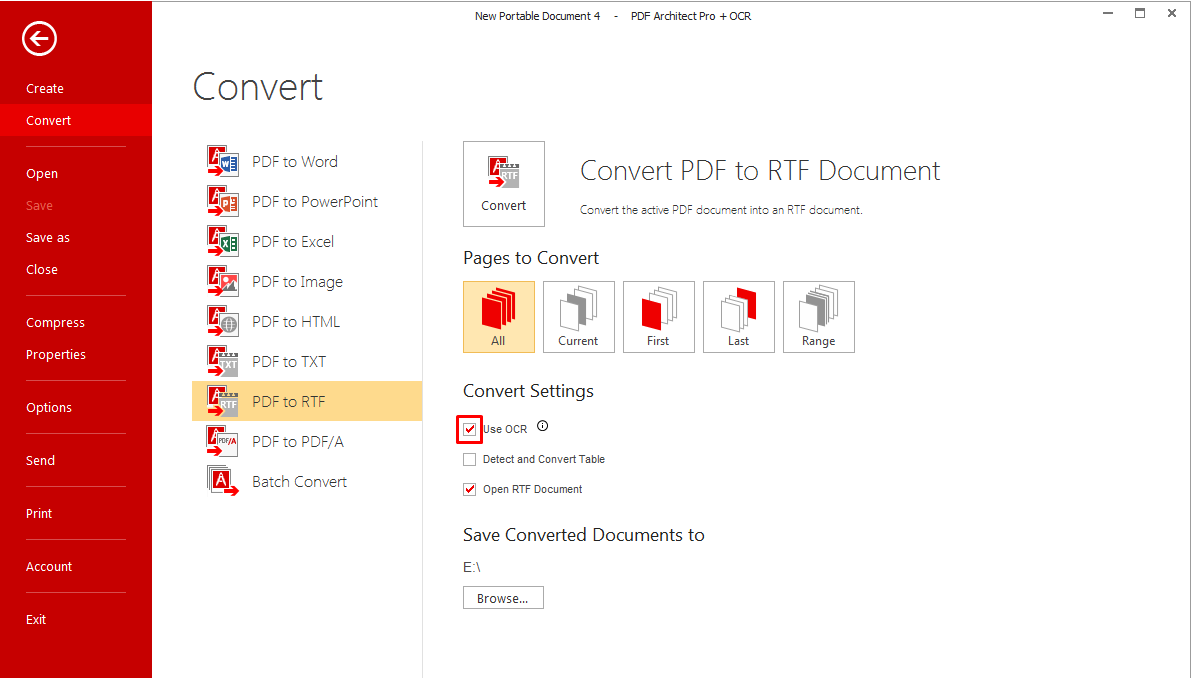Image resolution: width=1191 pixels, height=678 pixels.
Task: Click the Browse... button
Action: coord(503,598)
